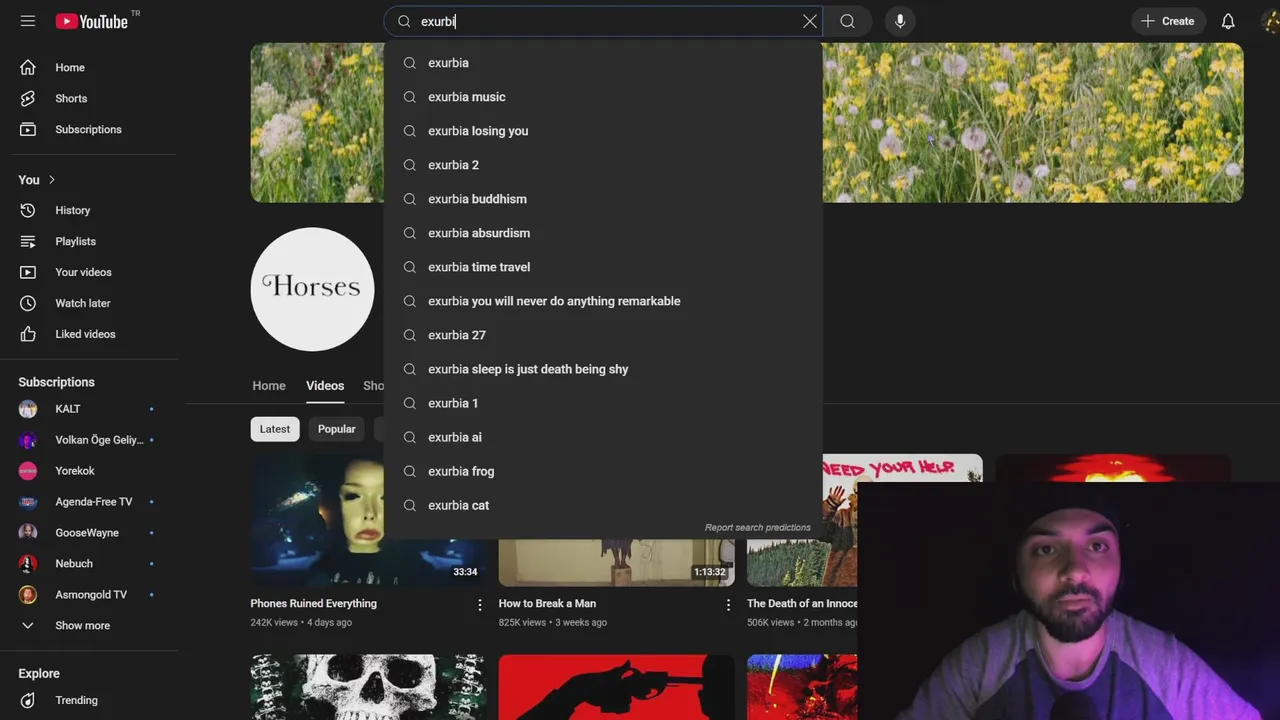Select suggestion 'exurbia ai'

coord(603,437)
